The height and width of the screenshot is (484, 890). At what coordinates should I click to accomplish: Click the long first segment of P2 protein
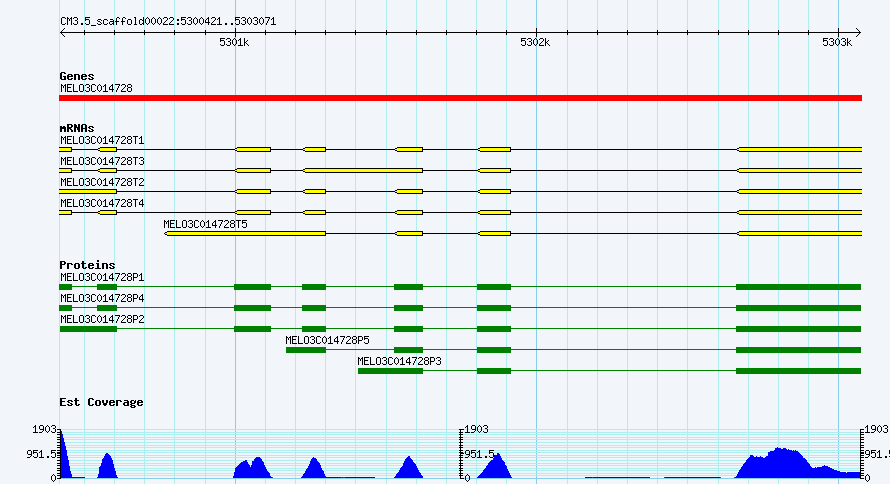88,329
